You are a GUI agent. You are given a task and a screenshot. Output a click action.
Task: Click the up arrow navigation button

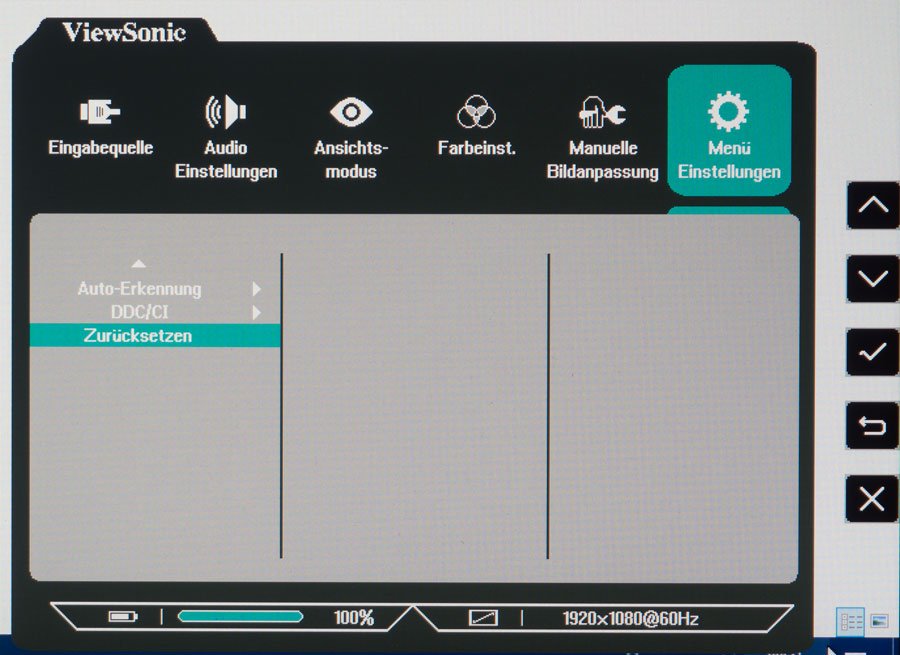pyautogui.click(x=872, y=206)
